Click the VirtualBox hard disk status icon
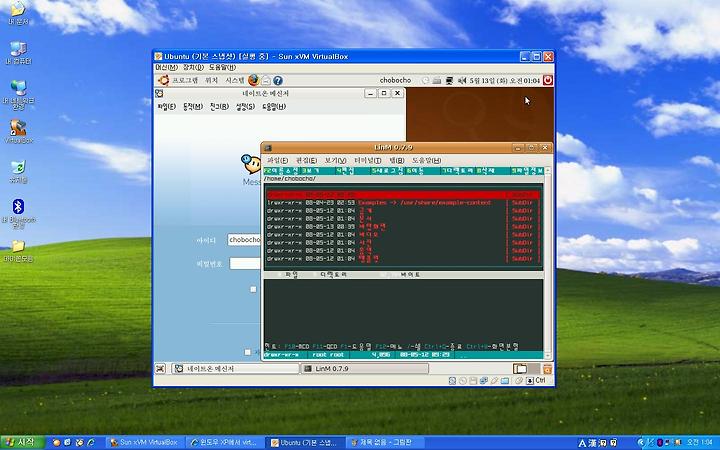Screen dimensions: 720x450 [x=452, y=381]
